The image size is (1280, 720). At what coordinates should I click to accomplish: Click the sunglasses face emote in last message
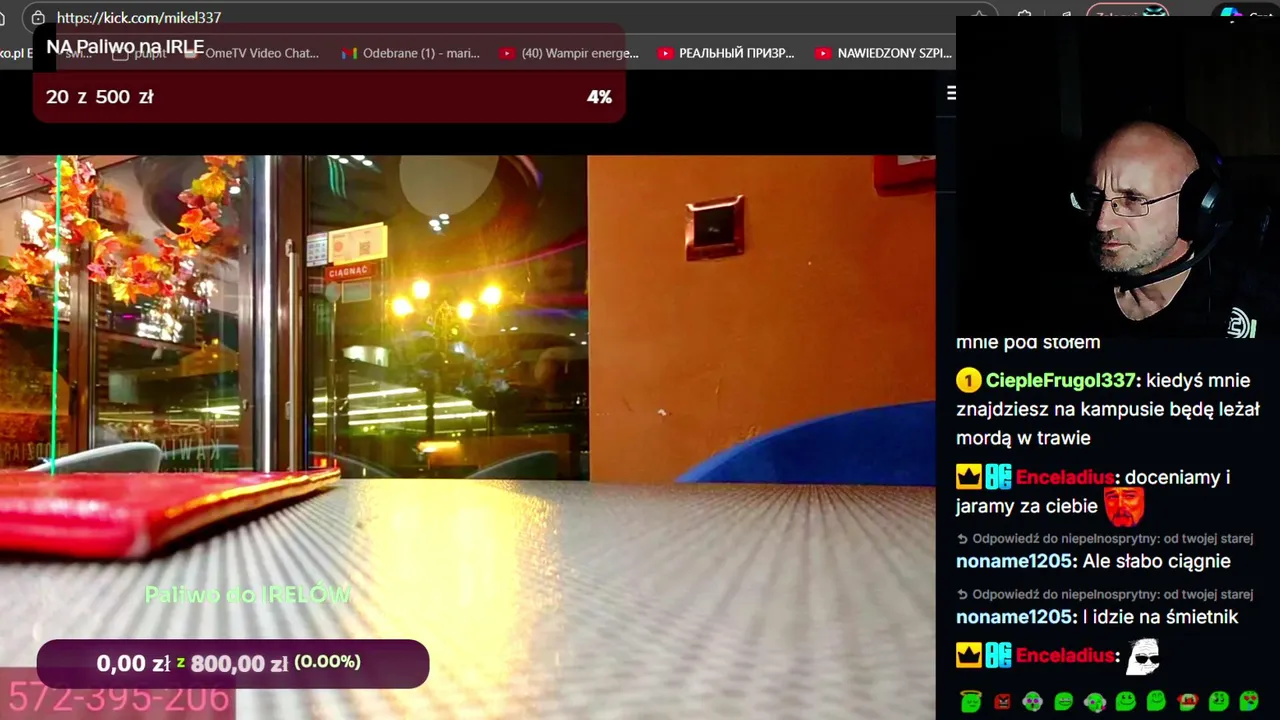[1142, 656]
